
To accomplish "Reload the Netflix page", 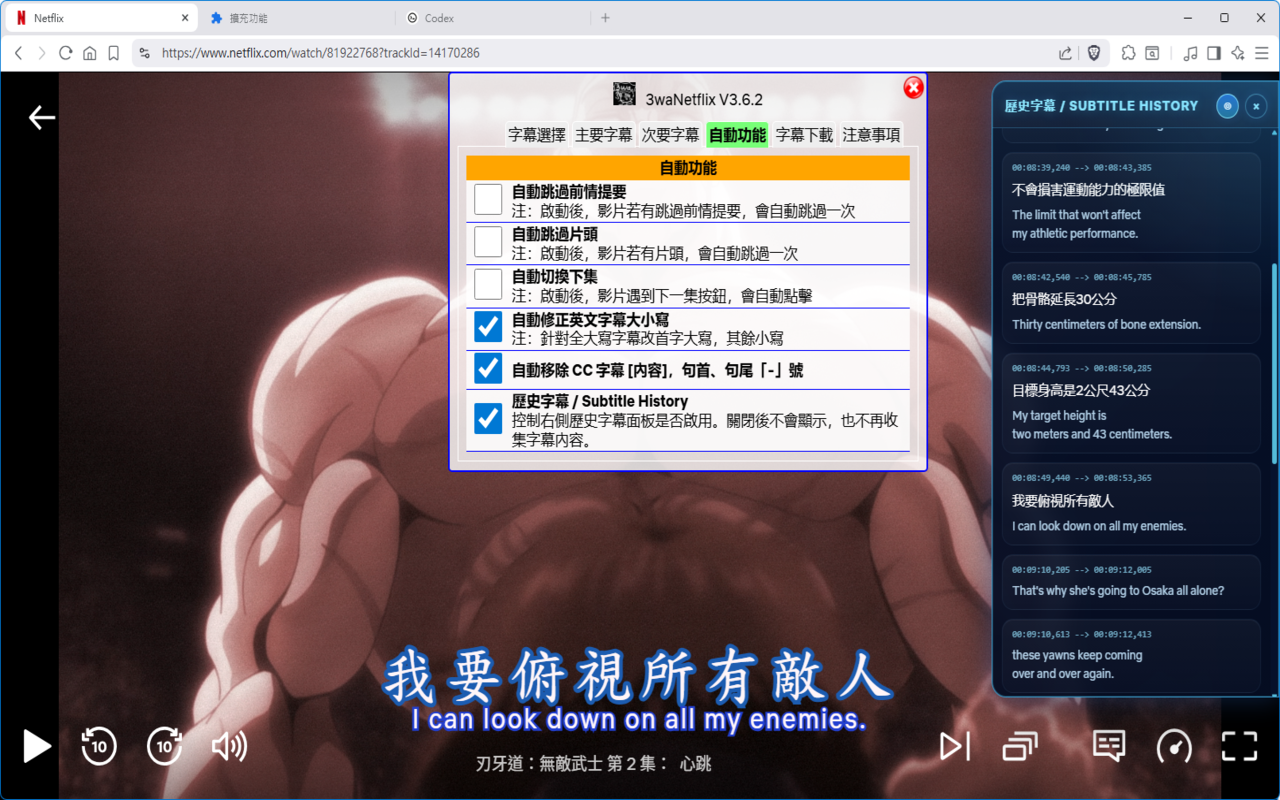I will coord(66,53).
